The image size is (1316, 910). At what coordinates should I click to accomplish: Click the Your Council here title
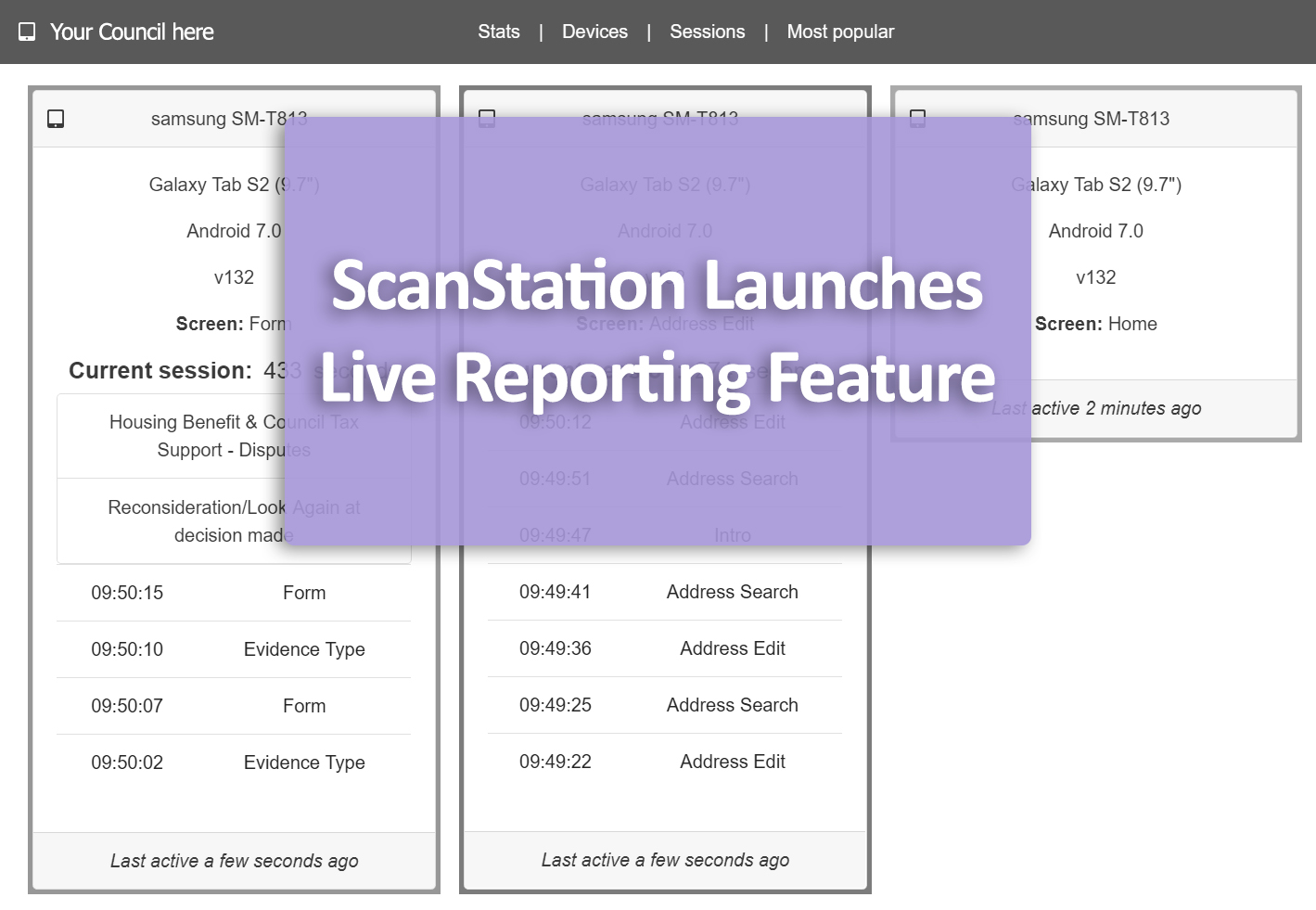tap(132, 32)
